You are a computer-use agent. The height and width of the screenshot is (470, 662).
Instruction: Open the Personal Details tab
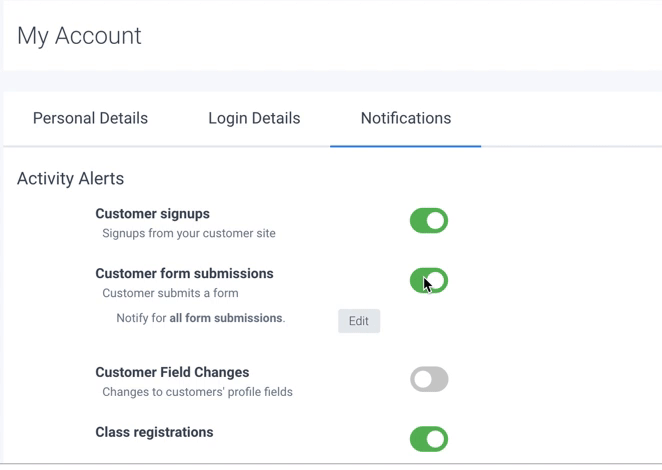(90, 118)
